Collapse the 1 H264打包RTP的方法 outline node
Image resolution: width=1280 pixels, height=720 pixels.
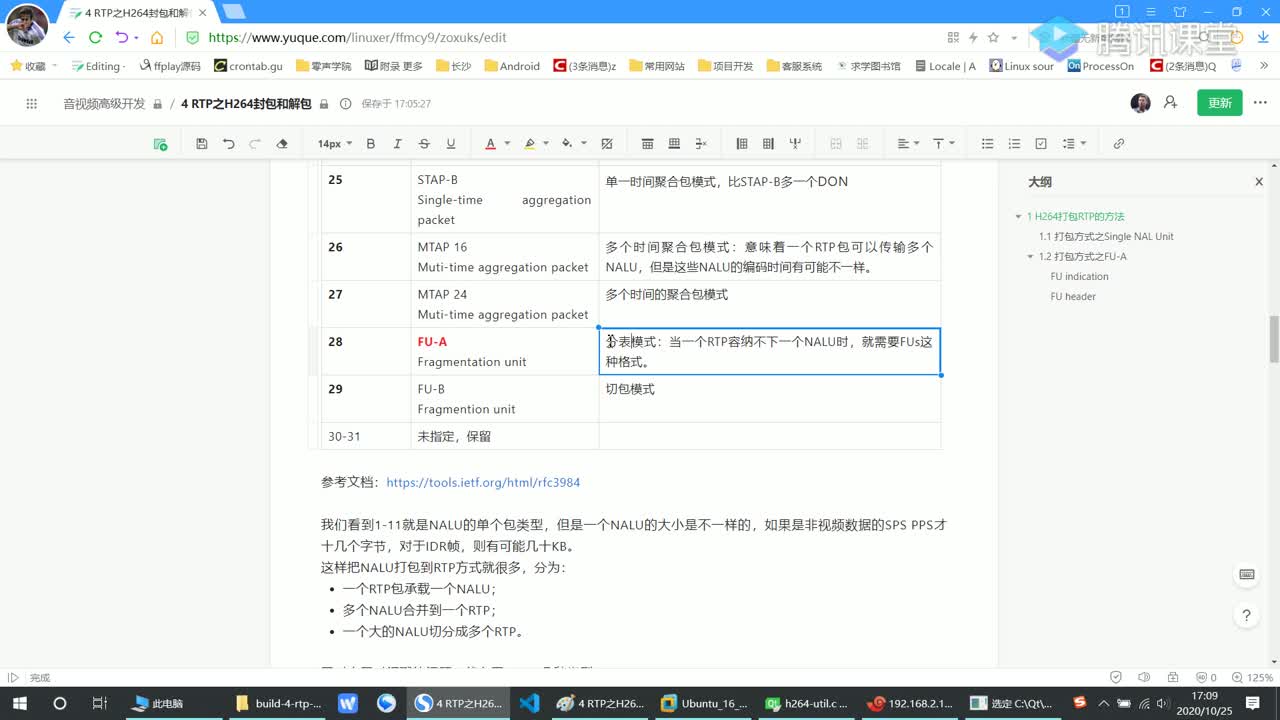(x=1018, y=216)
